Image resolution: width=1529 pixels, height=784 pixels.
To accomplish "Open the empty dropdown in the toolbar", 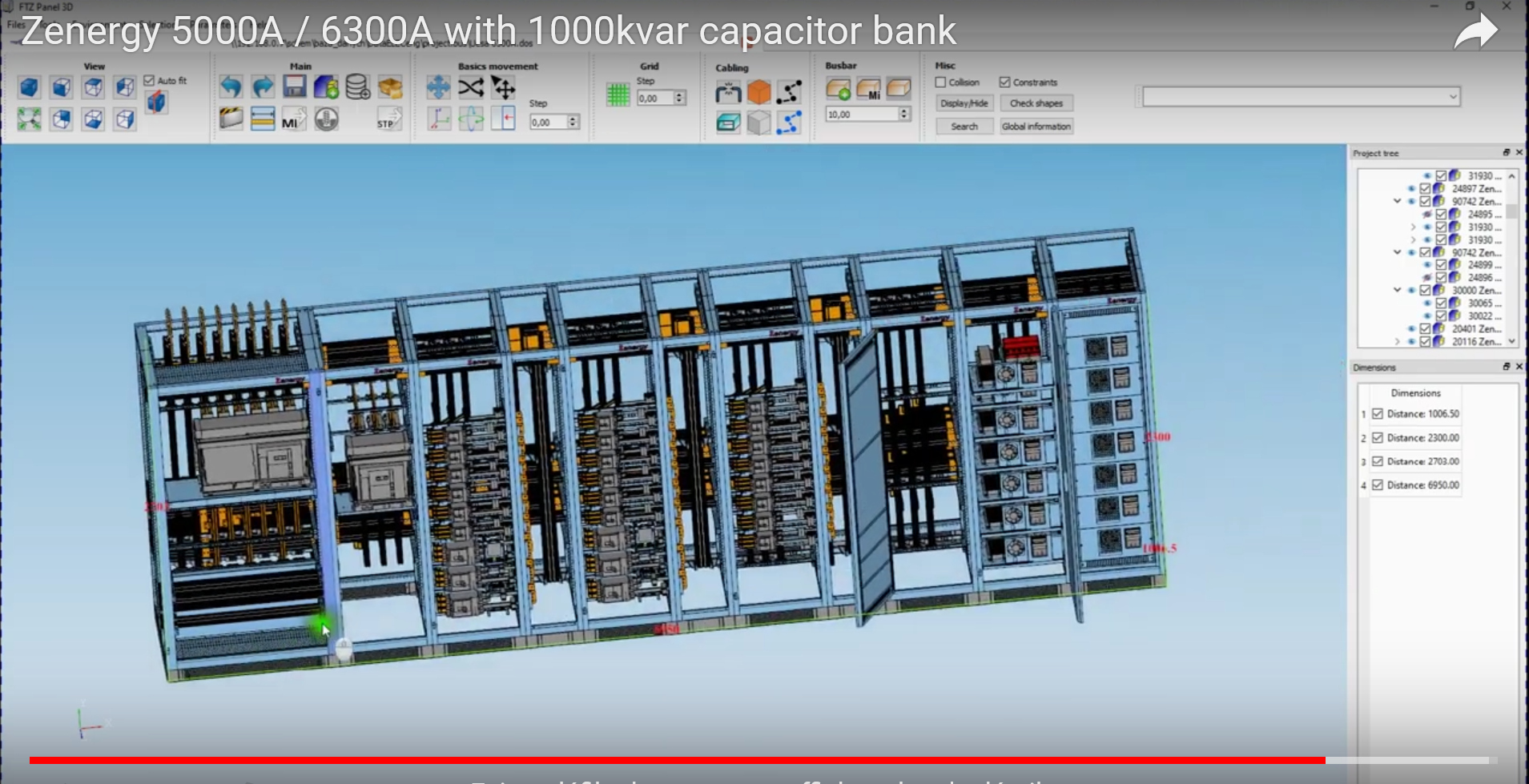I will pyautogui.click(x=1302, y=97).
